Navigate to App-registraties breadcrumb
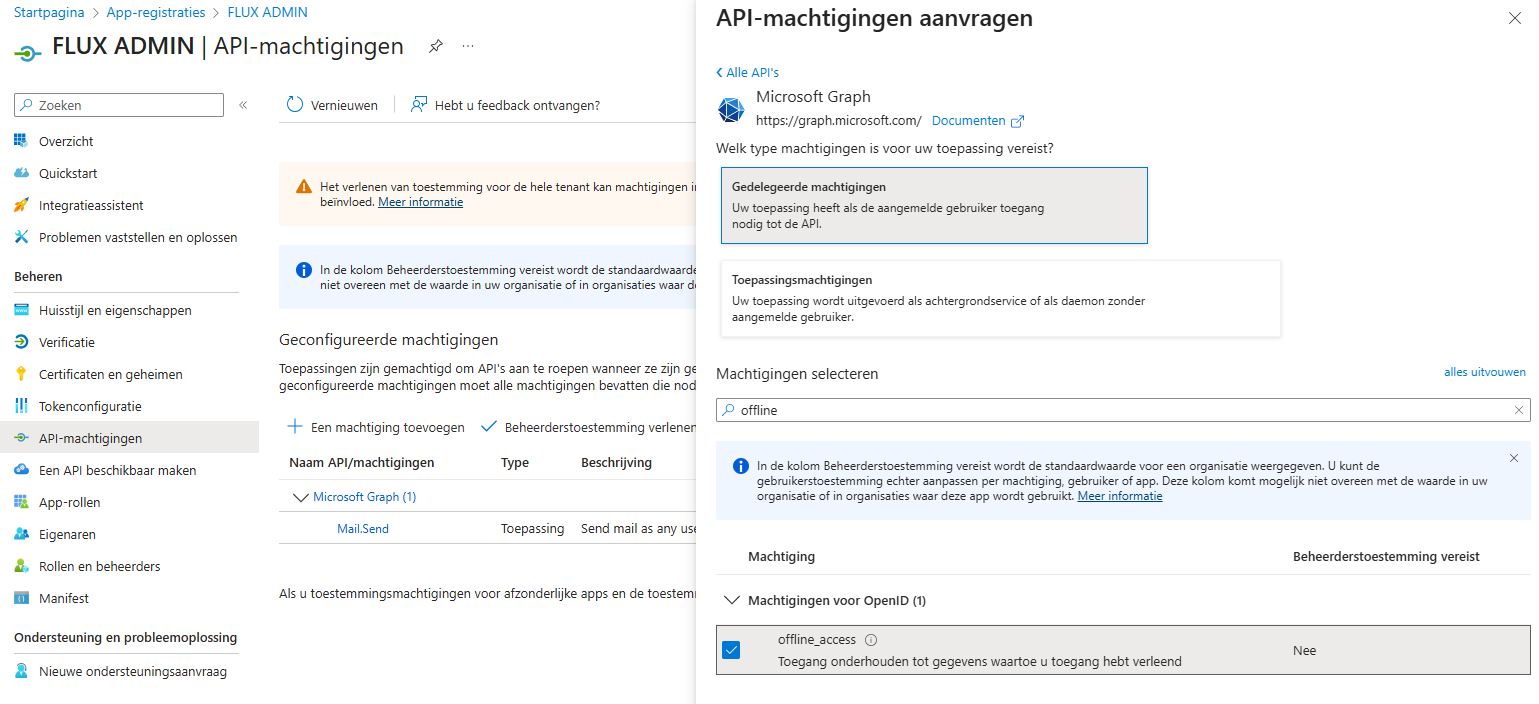 (156, 13)
